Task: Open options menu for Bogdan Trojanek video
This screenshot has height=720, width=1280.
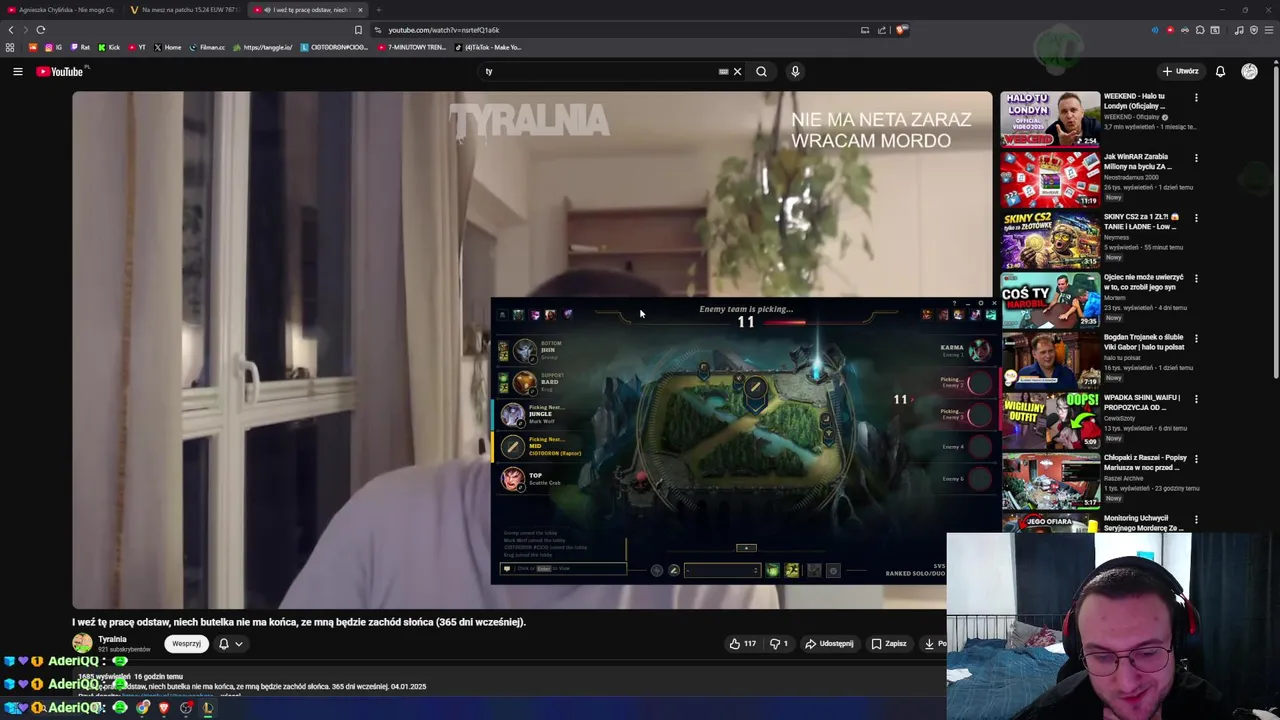Action: tap(1196, 338)
